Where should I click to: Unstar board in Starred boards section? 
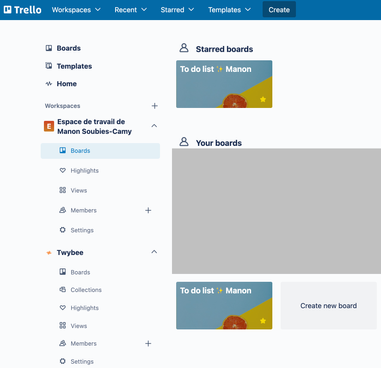(x=263, y=99)
